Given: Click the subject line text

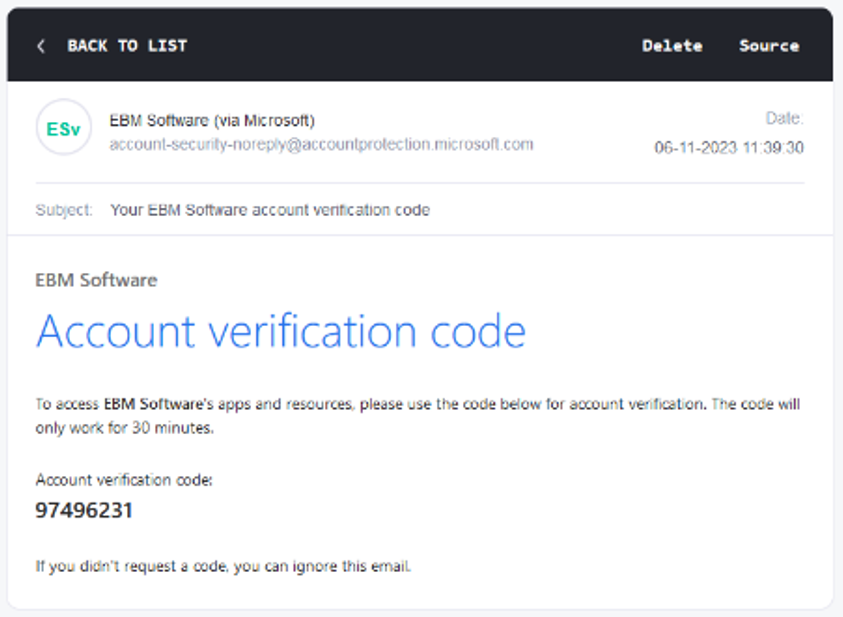Looking at the screenshot, I should point(270,210).
